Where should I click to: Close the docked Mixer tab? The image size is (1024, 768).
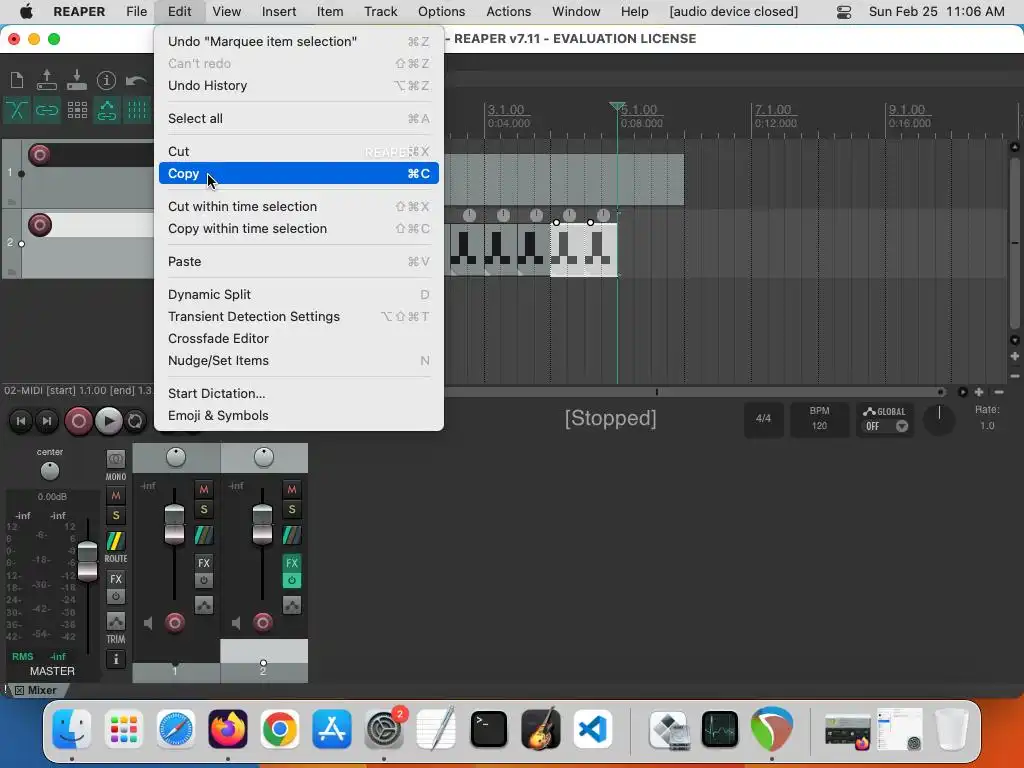coord(20,690)
